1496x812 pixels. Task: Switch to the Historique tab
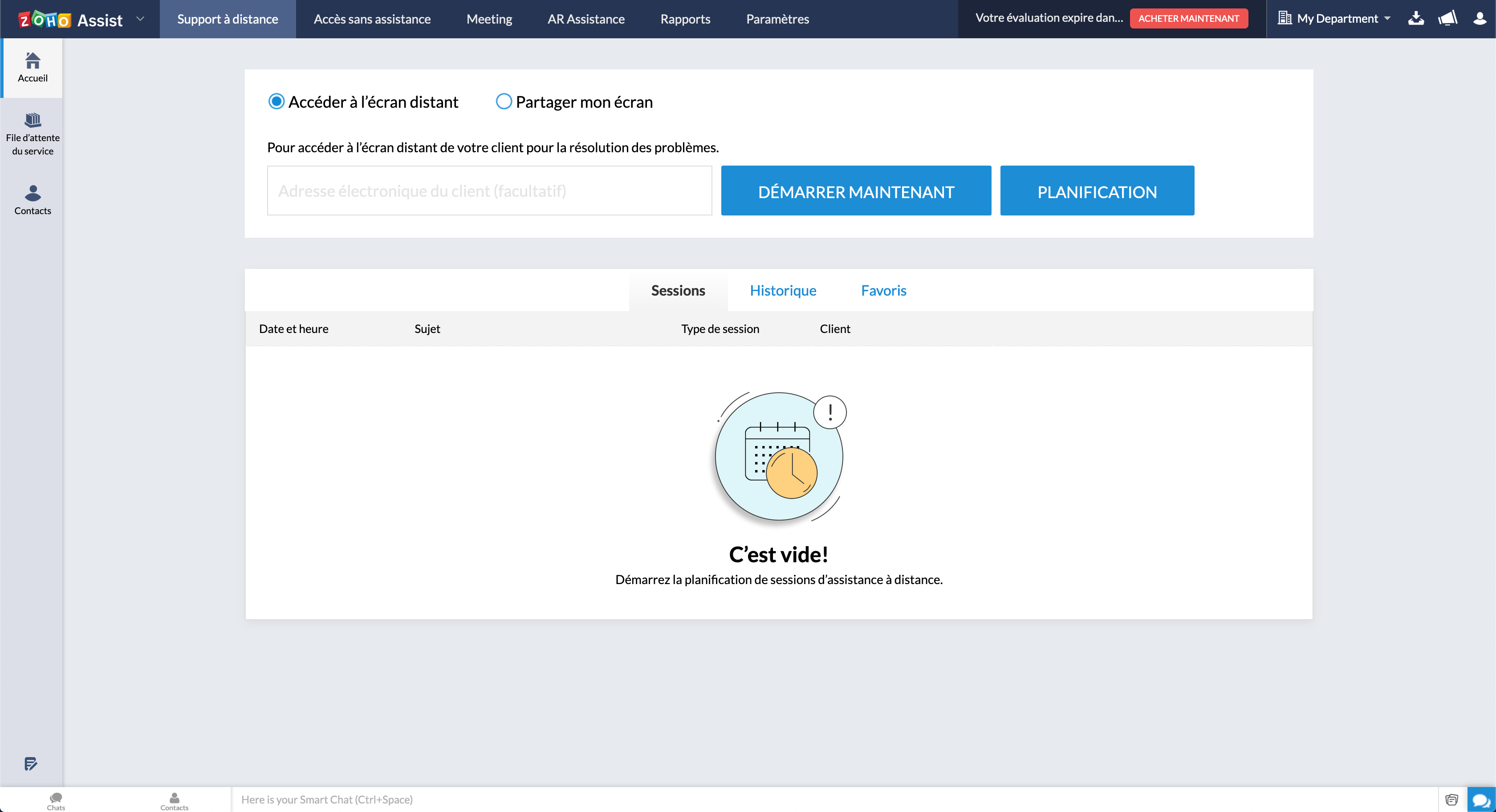pos(783,290)
